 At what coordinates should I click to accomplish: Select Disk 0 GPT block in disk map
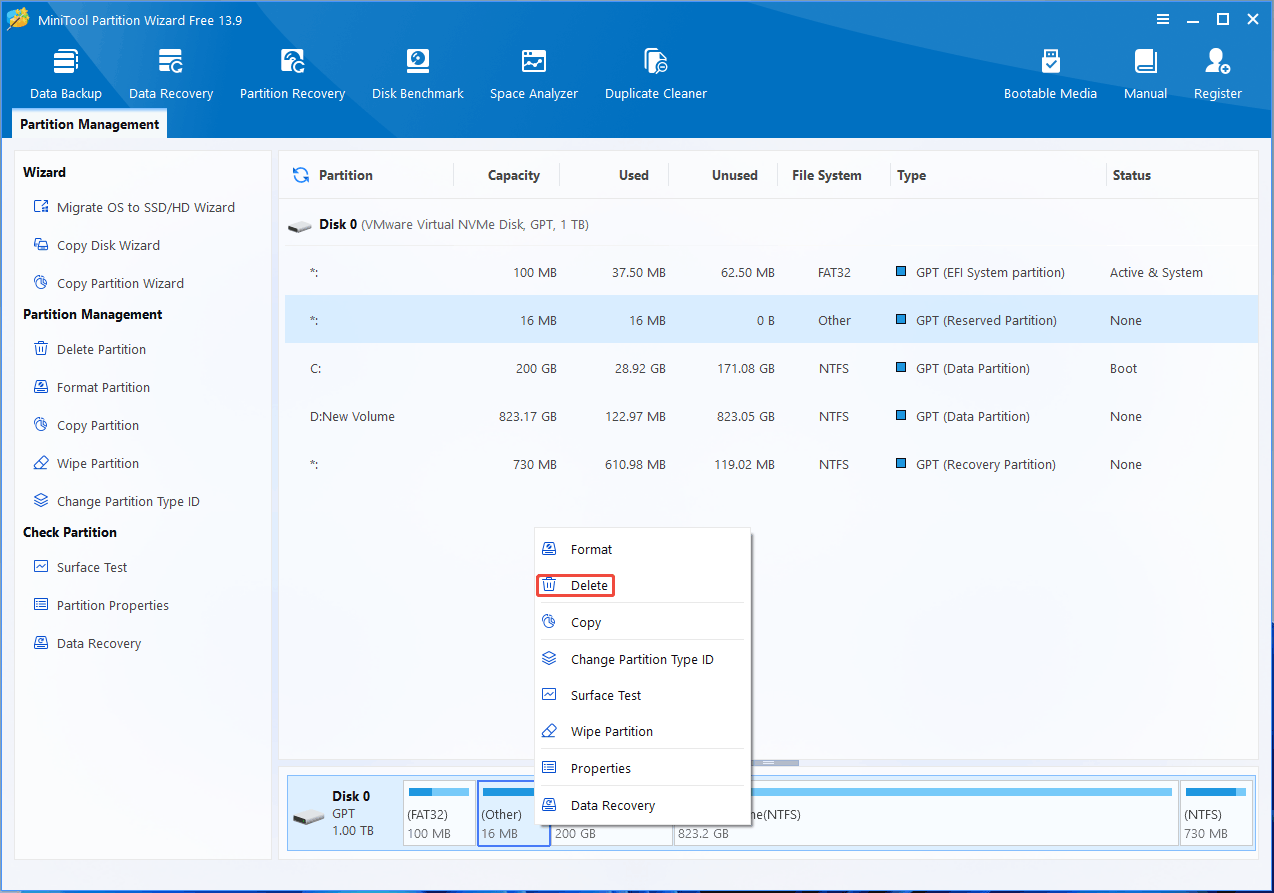click(345, 813)
